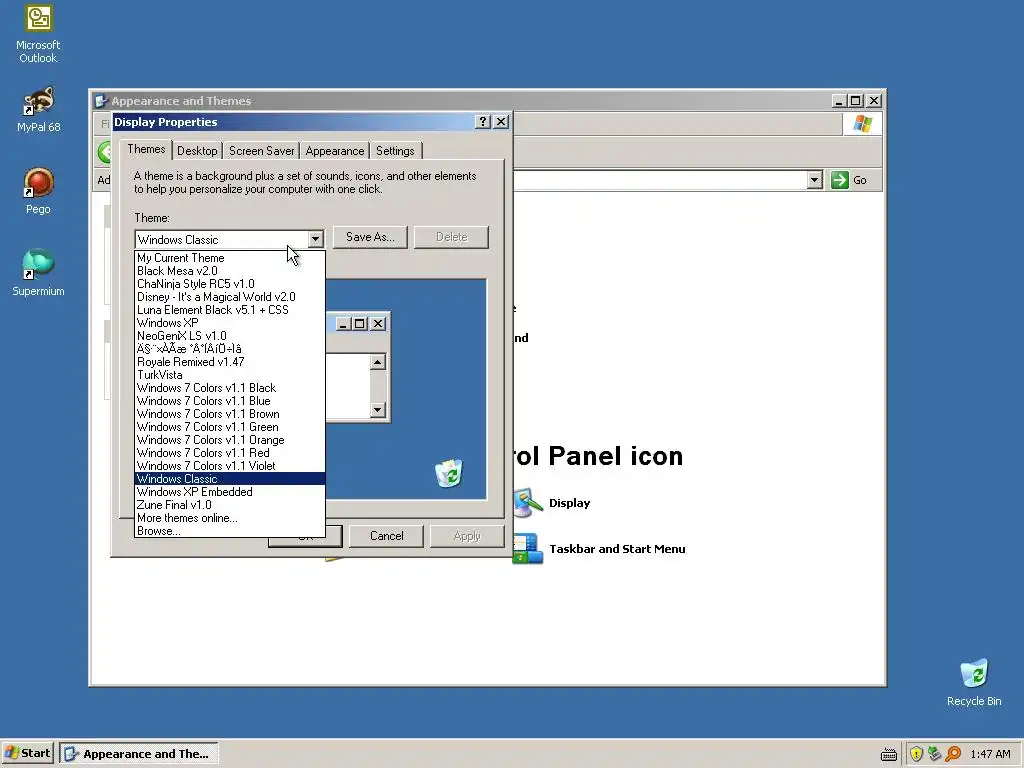This screenshot has height=768, width=1024.
Task: Click the Windows flag logo in toolbar
Action: tap(863, 123)
